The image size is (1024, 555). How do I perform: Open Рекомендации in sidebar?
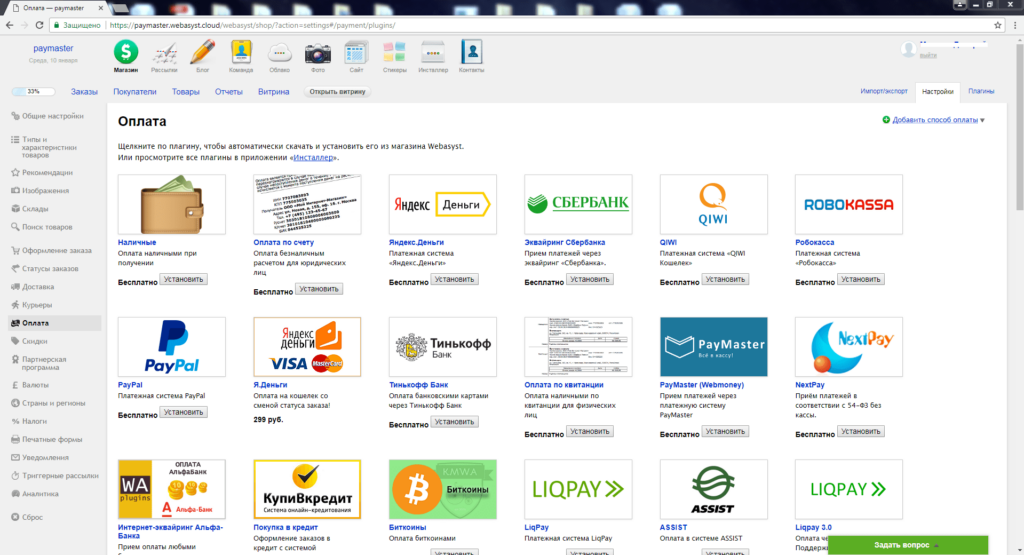point(47,172)
